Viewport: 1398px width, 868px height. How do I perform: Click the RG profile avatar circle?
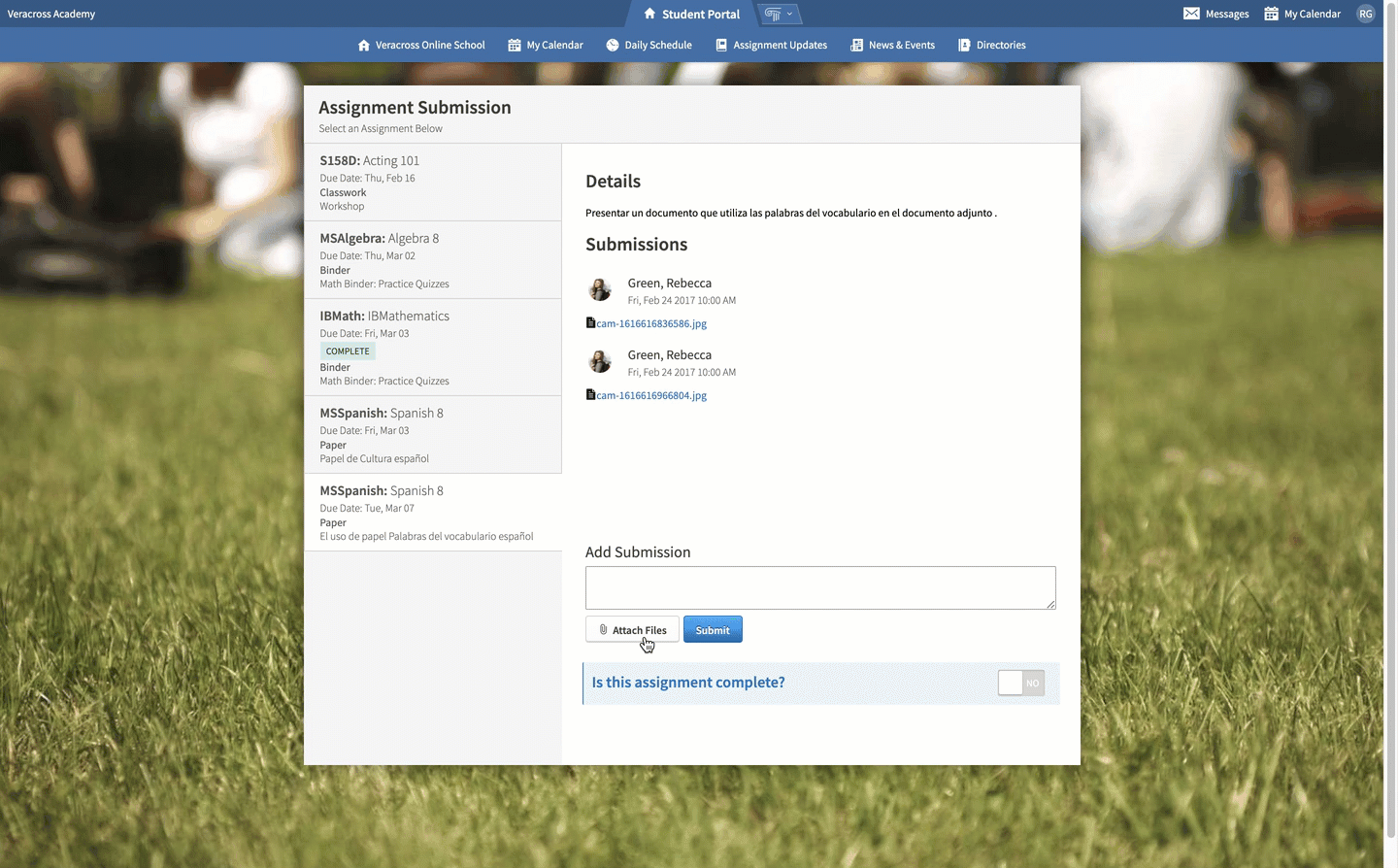pos(1366,14)
